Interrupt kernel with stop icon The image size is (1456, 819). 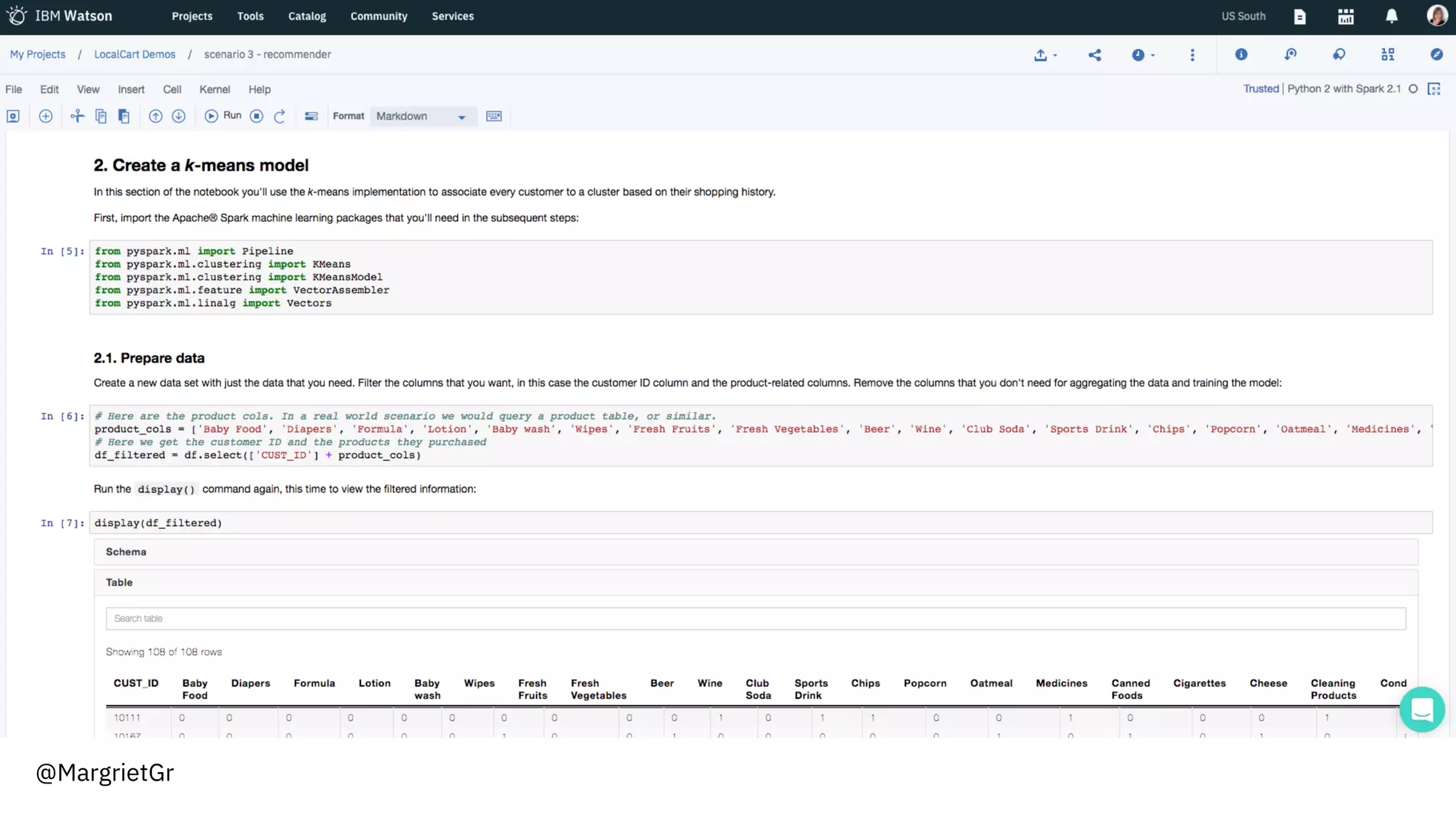(x=257, y=116)
